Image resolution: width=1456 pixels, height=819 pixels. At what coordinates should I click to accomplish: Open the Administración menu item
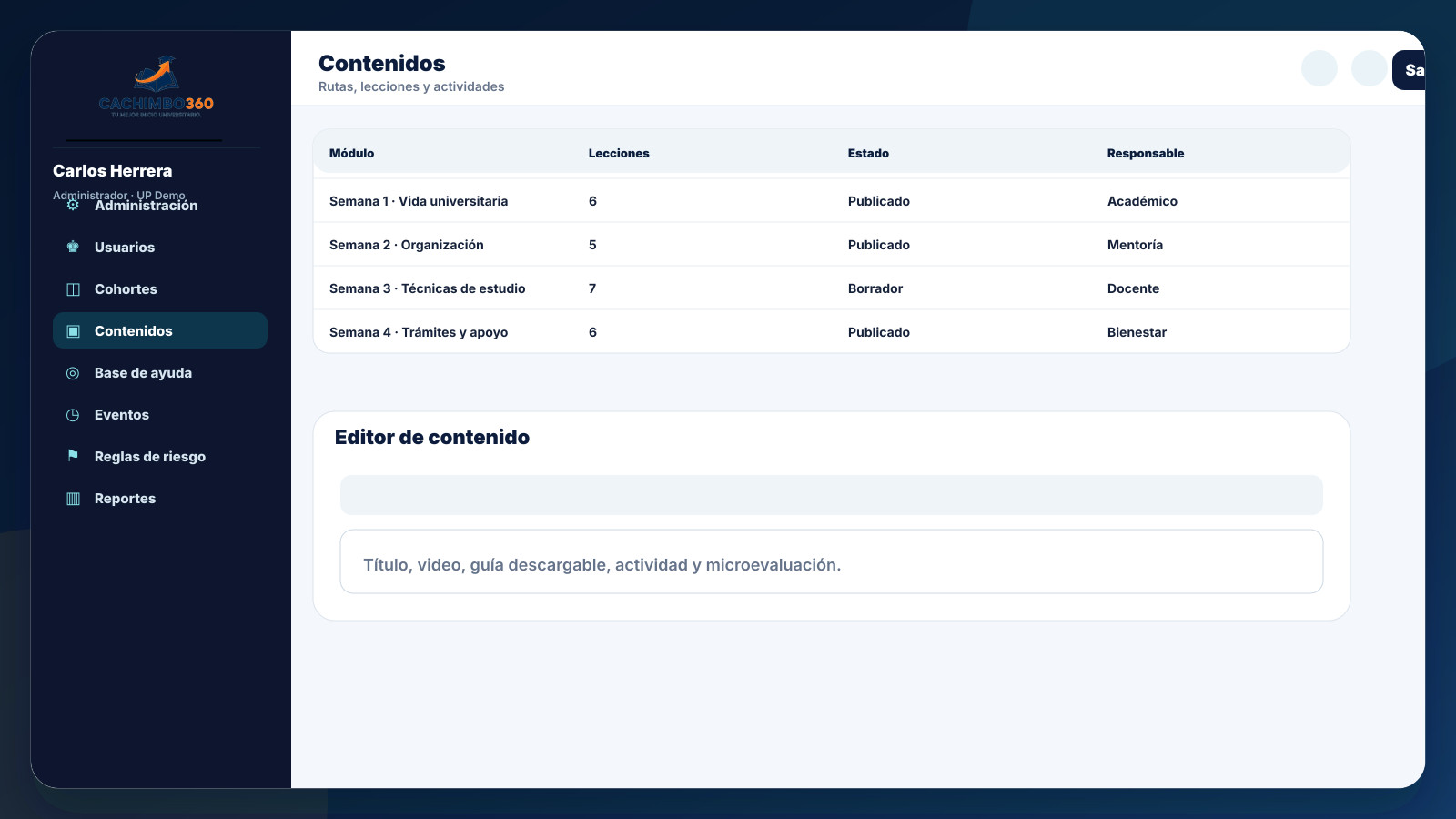160,205
